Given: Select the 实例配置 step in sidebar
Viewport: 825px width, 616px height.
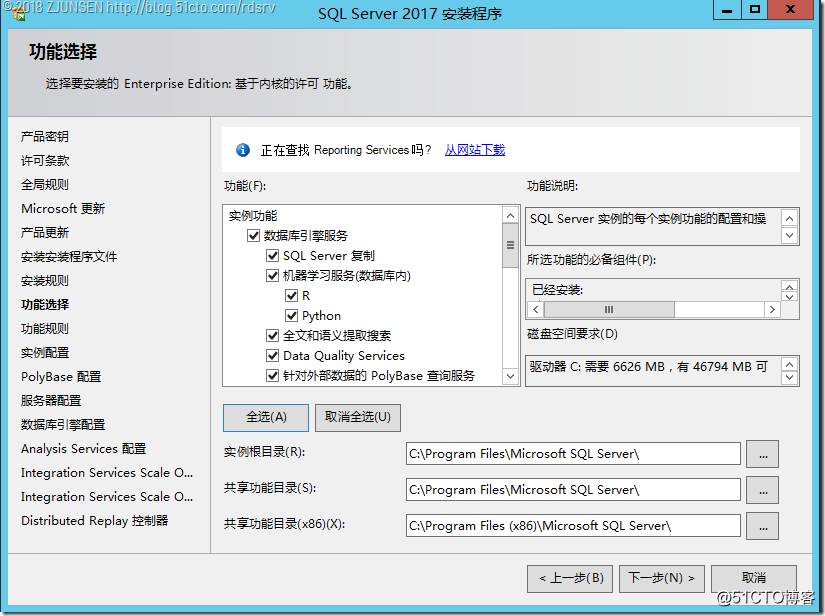Looking at the screenshot, I should coord(45,353).
